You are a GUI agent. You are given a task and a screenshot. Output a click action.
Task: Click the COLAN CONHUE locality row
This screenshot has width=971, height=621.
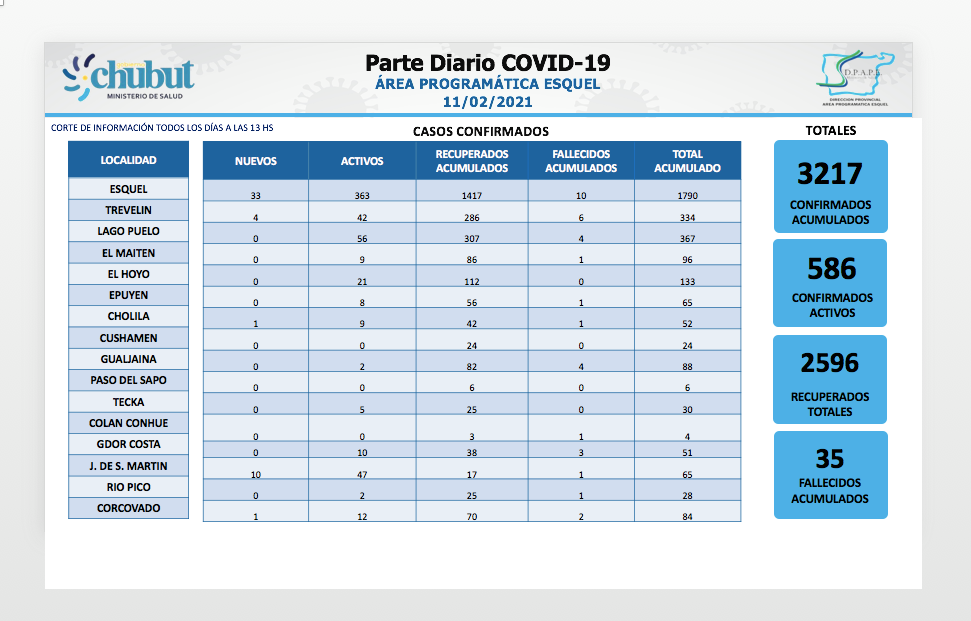(x=128, y=423)
